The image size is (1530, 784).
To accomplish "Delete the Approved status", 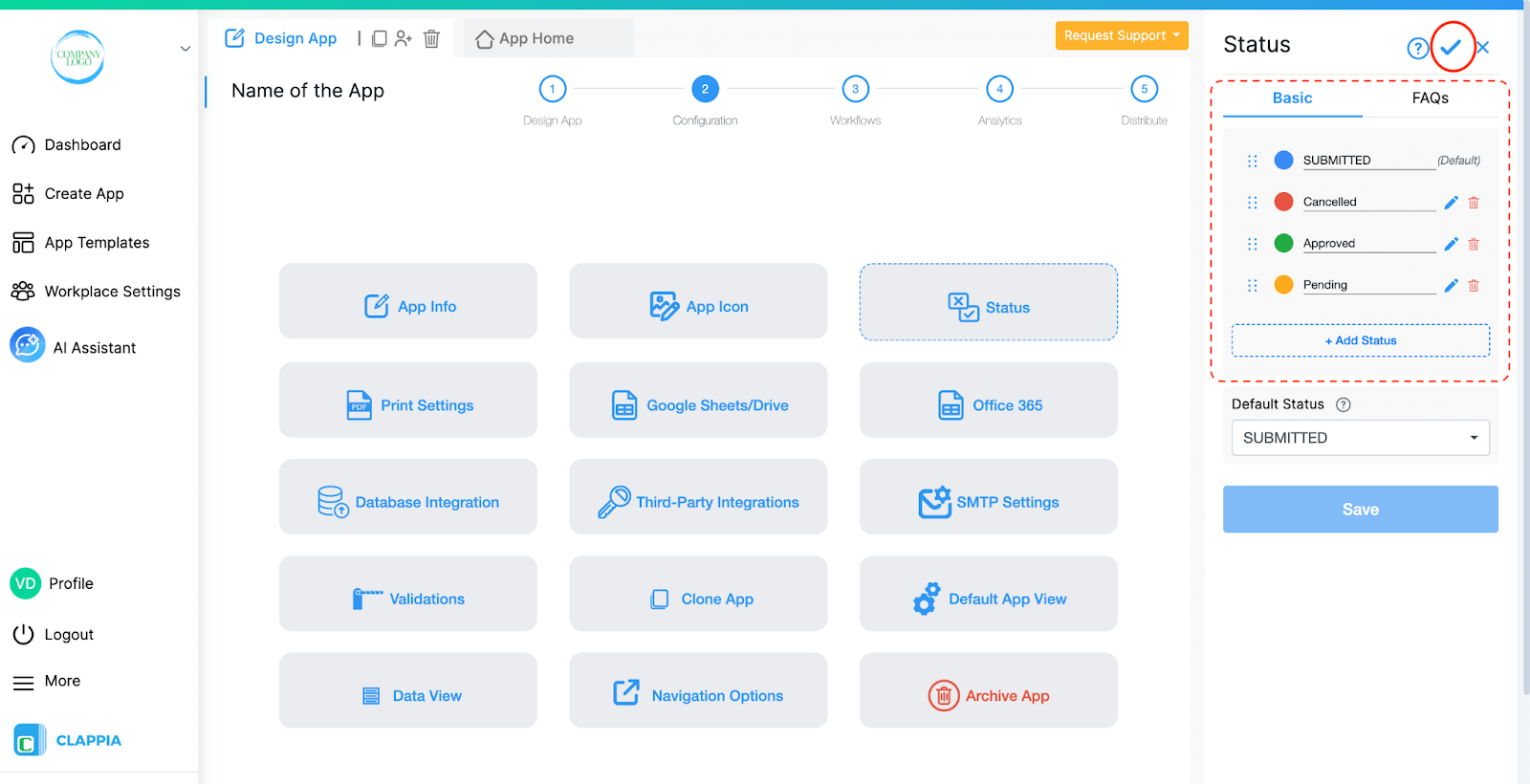I will [1474, 244].
